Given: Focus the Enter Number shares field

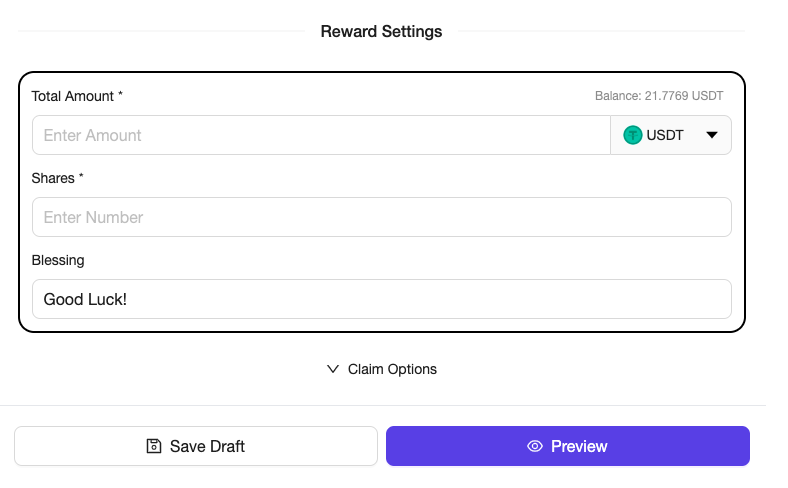Looking at the screenshot, I should pos(381,217).
